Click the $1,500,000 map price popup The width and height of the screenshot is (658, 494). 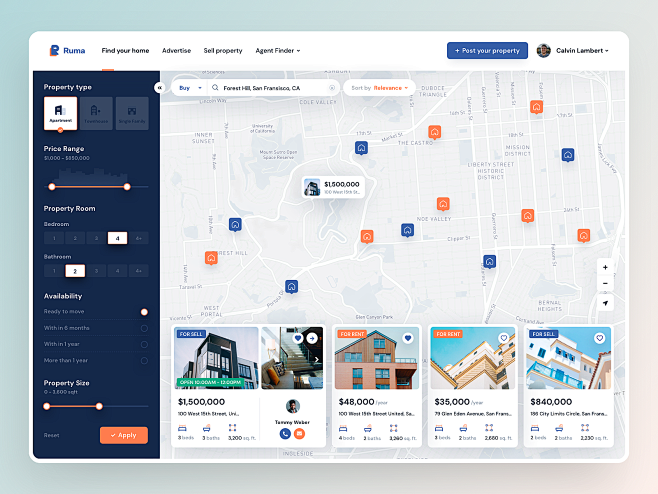coord(333,187)
